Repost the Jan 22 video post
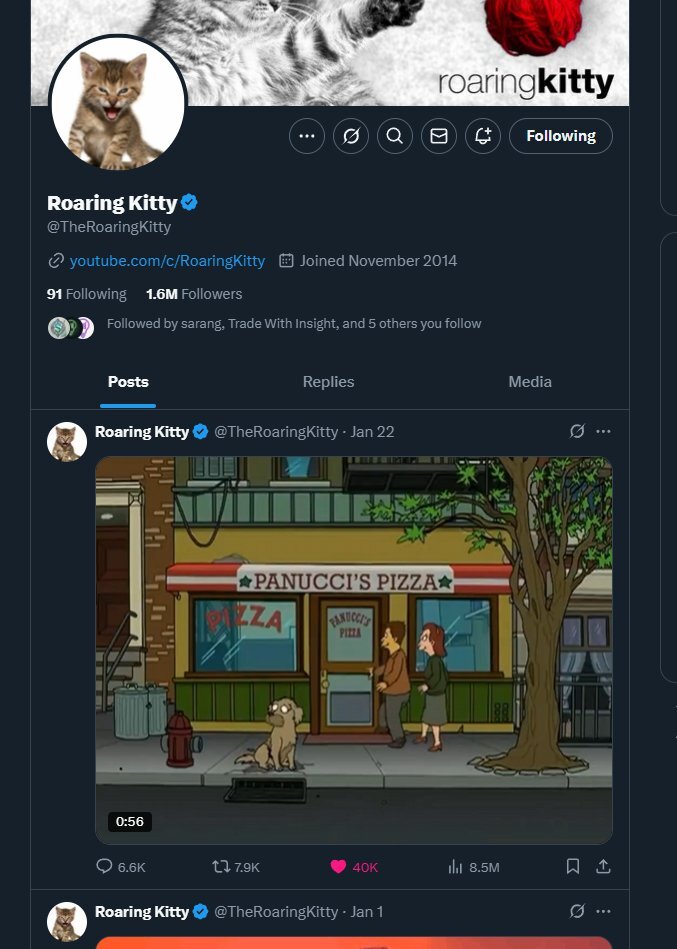 [236, 867]
